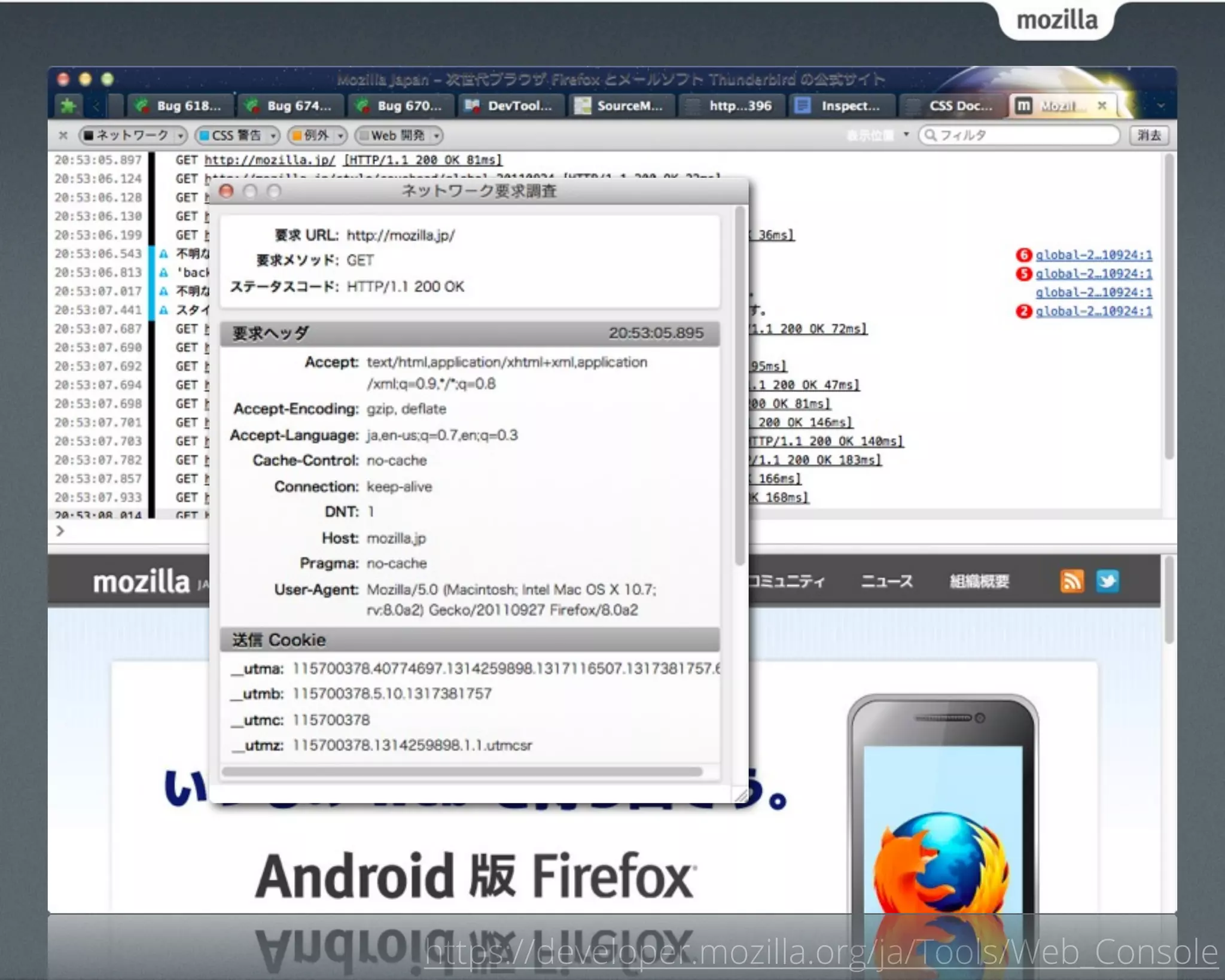Toggle the 例外 filter button

click(311, 135)
